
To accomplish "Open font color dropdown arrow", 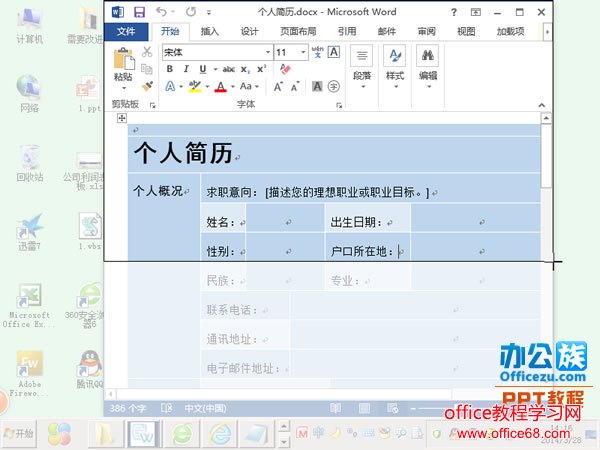I will (232, 87).
